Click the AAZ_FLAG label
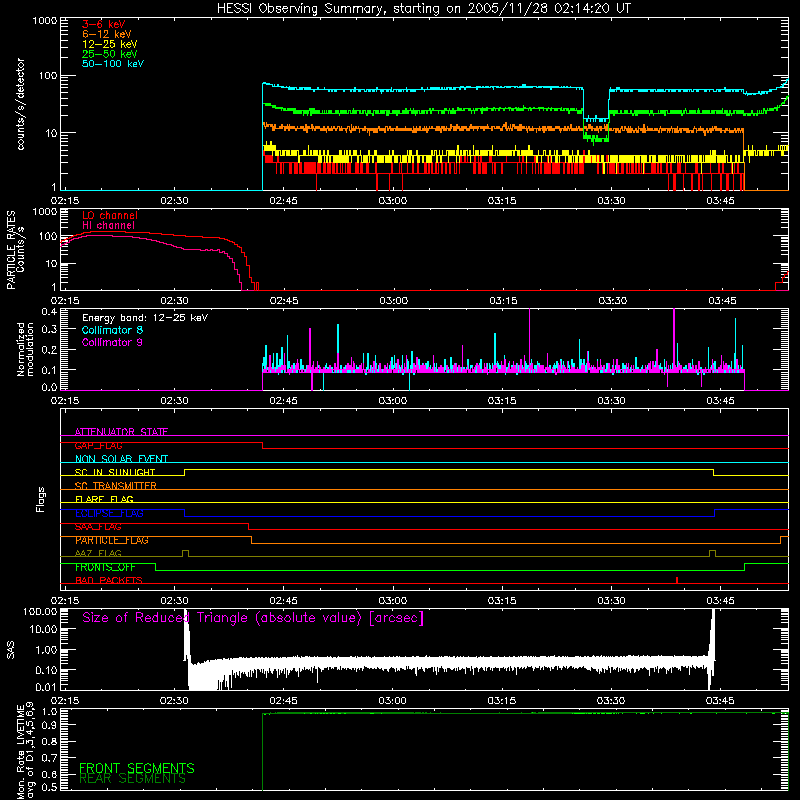This screenshot has width=800, height=800. tap(98, 553)
